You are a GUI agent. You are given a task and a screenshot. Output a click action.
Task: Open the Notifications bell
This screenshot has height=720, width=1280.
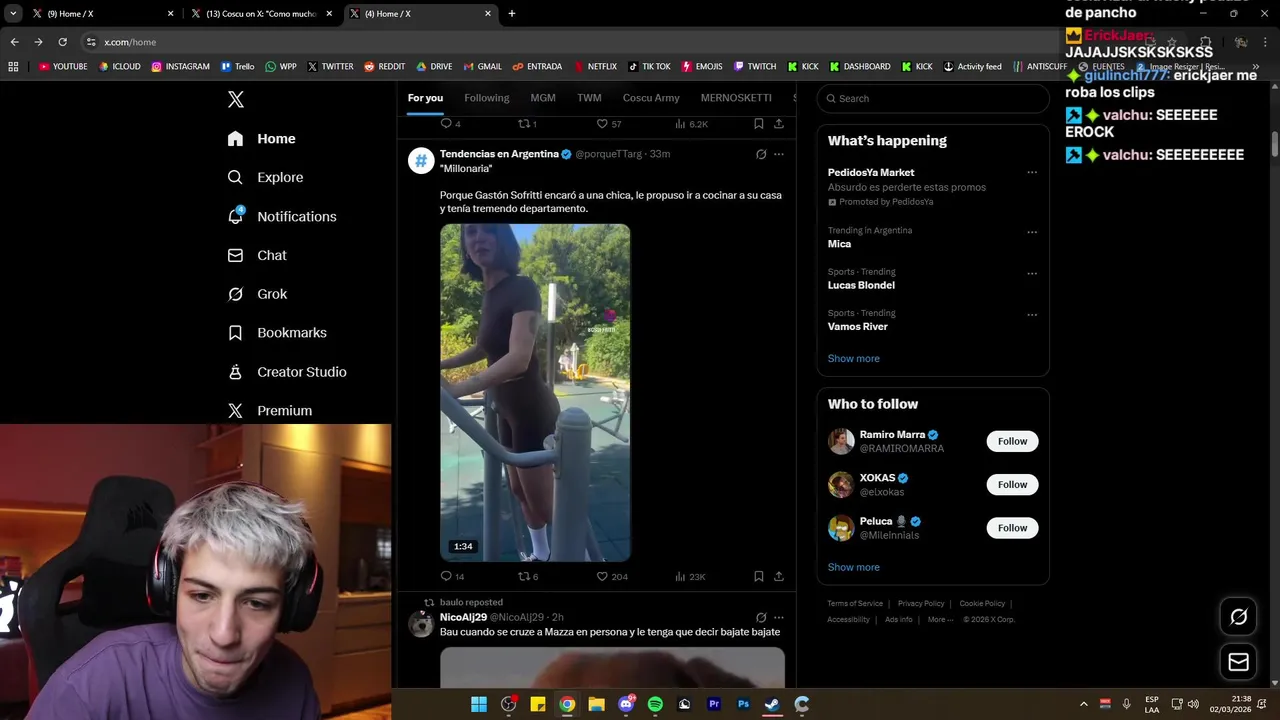pyautogui.click(x=282, y=216)
